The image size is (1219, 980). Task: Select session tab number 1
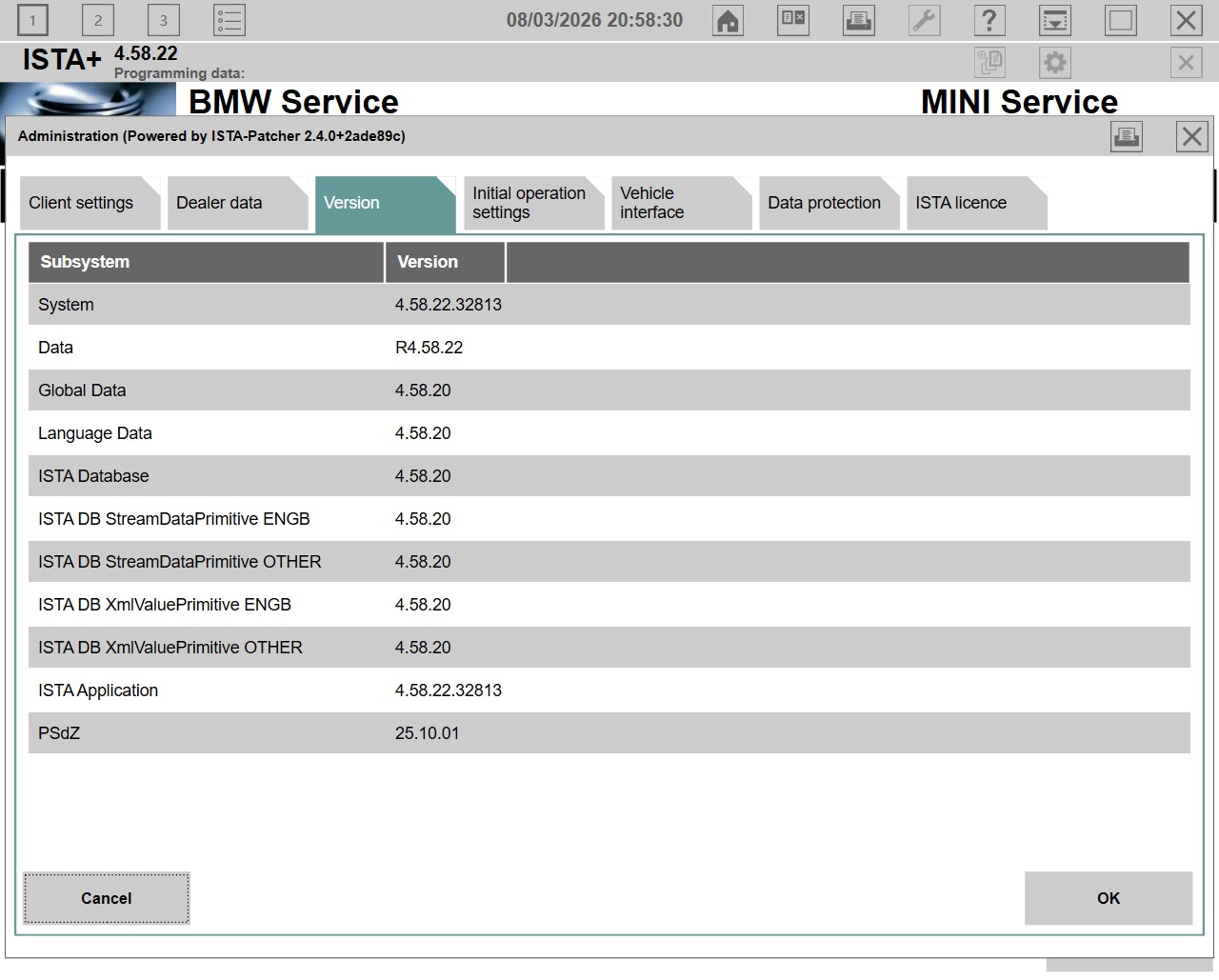click(x=32, y=20)
